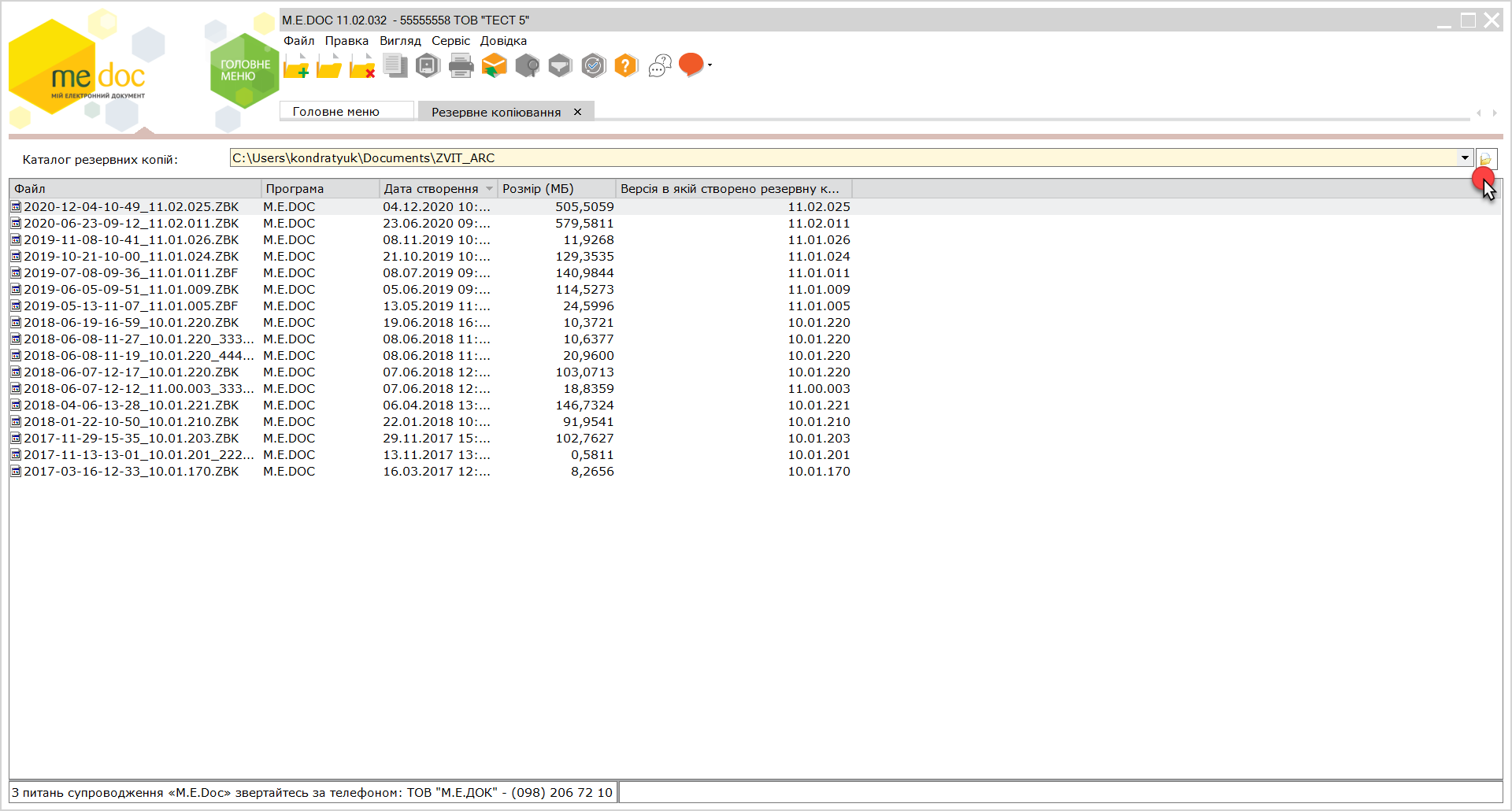Click the browse folder button beside the catalog path
The image size is (1512, 811).
[1486, 158]
